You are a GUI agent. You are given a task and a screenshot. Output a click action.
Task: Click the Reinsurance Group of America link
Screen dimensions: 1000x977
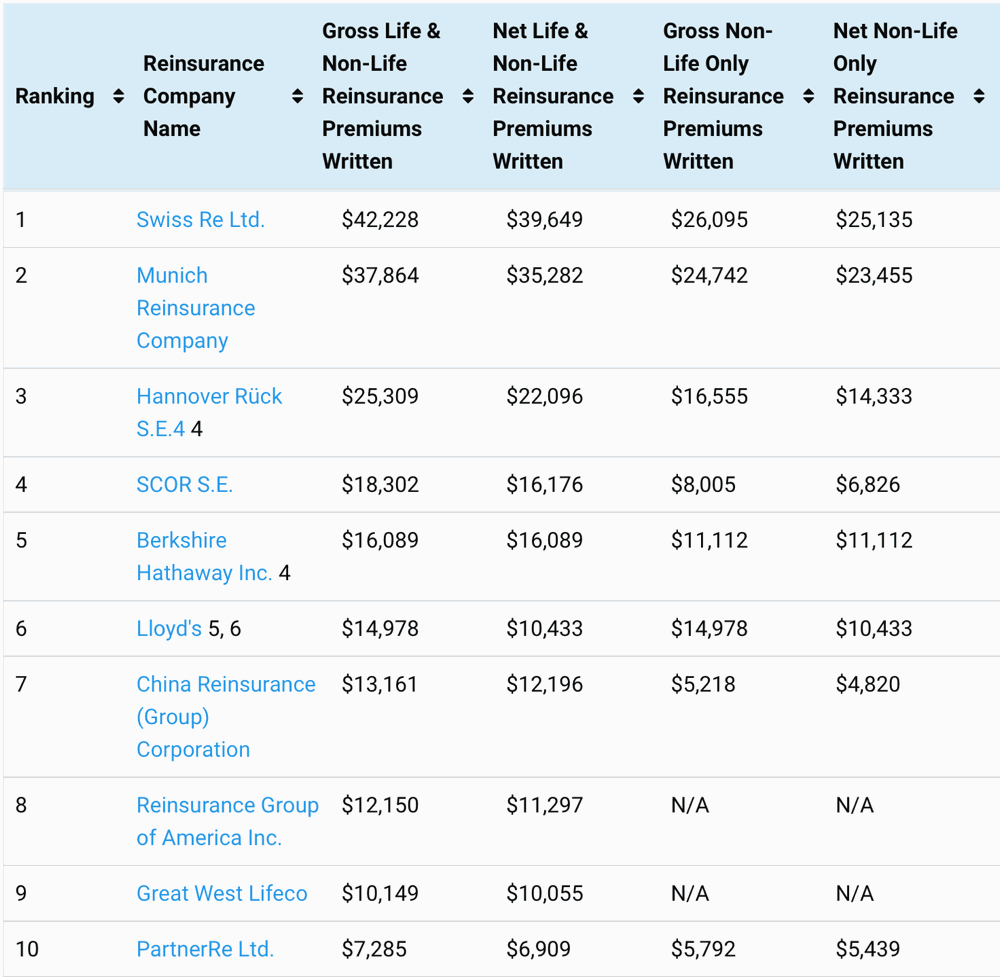tap(227, 820)
